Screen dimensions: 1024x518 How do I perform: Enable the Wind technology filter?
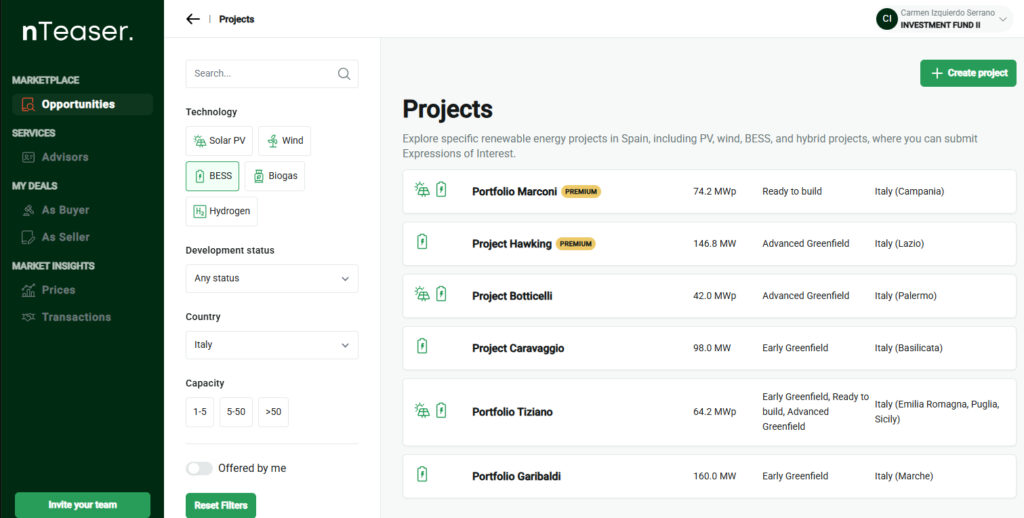pos(284,141)
